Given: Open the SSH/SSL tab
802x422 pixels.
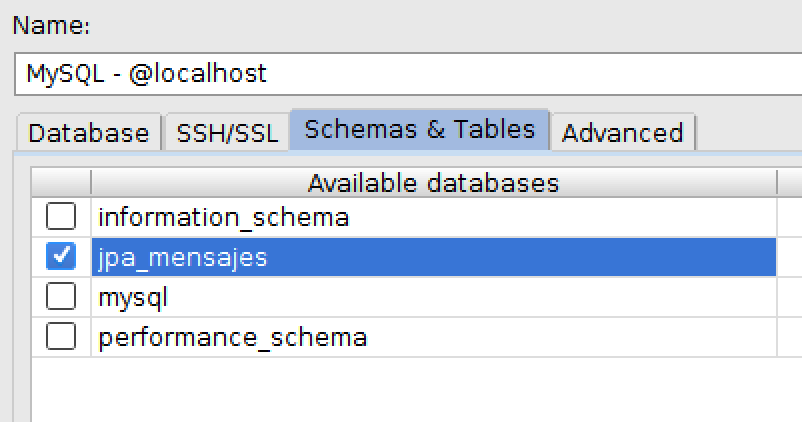Looking at the screenshot, I should tap(227, 133).
